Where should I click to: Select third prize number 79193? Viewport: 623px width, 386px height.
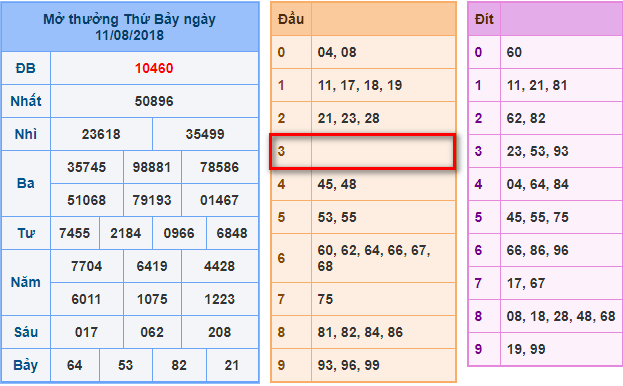[152, 200]
